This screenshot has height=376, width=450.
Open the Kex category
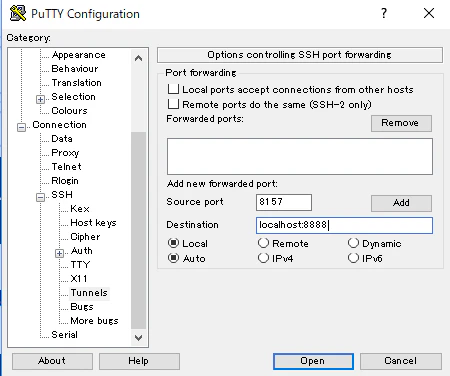click(x=80, y=209)
